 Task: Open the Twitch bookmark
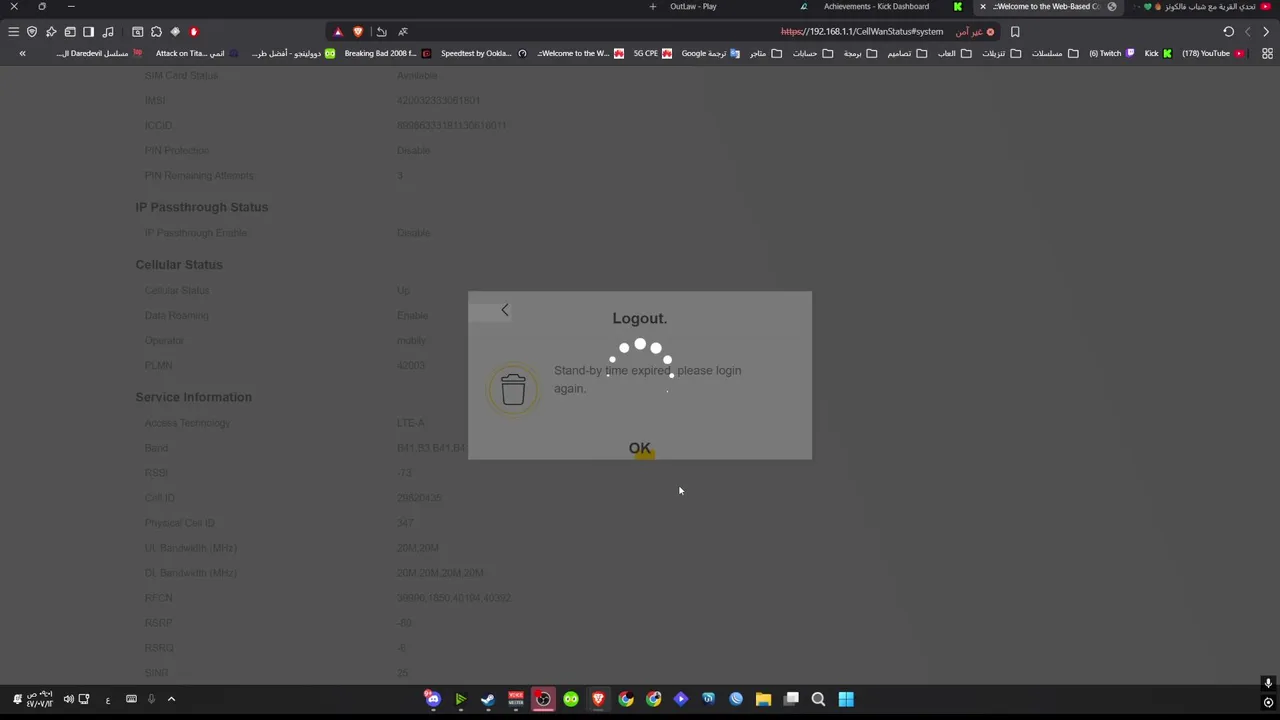coord(1111,54)
